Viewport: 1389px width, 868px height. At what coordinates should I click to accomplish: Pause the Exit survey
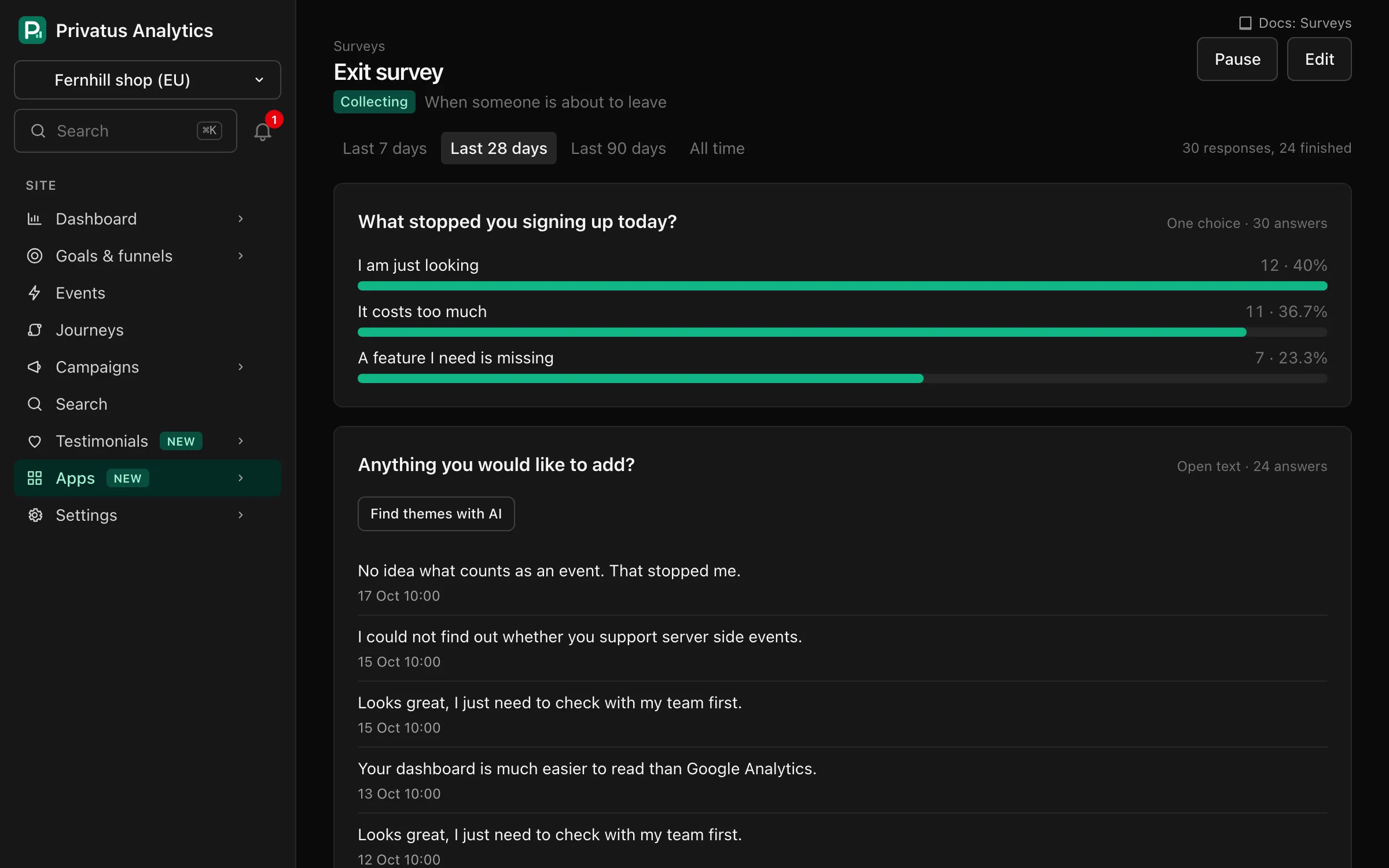point(1237,59)
